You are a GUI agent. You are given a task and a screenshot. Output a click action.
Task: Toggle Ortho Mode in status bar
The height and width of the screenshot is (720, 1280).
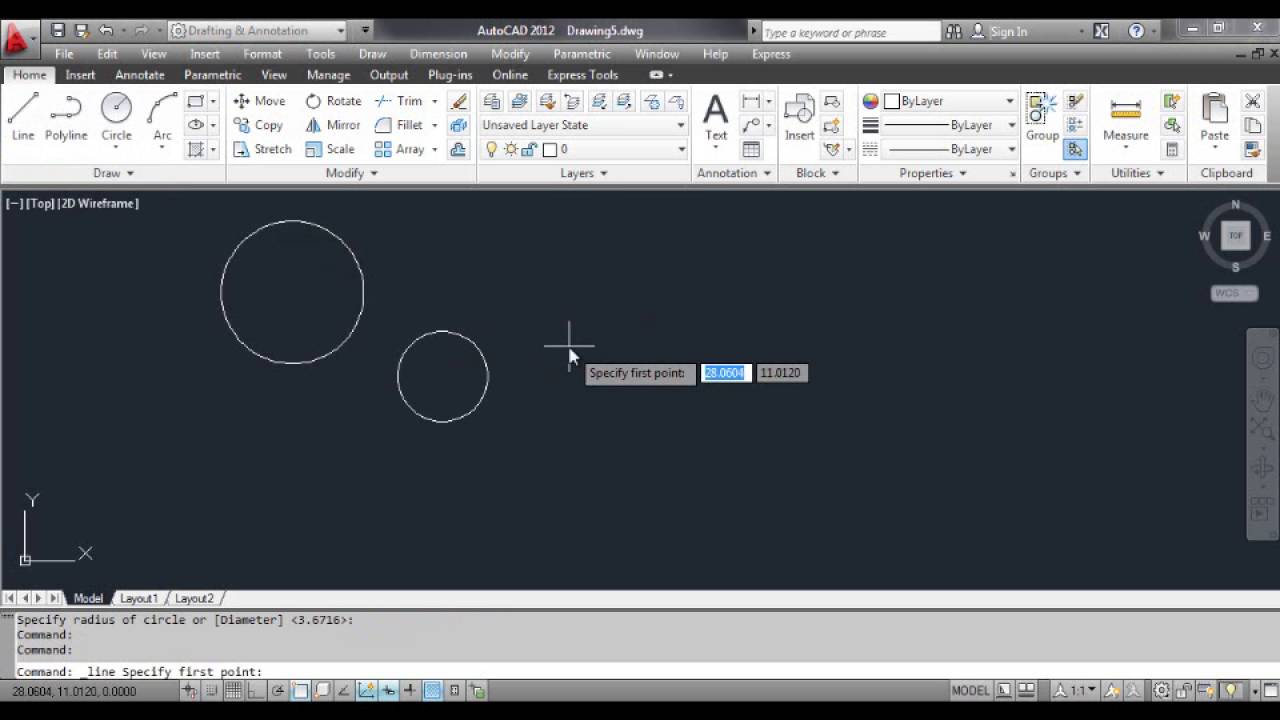tap(255, 691)
